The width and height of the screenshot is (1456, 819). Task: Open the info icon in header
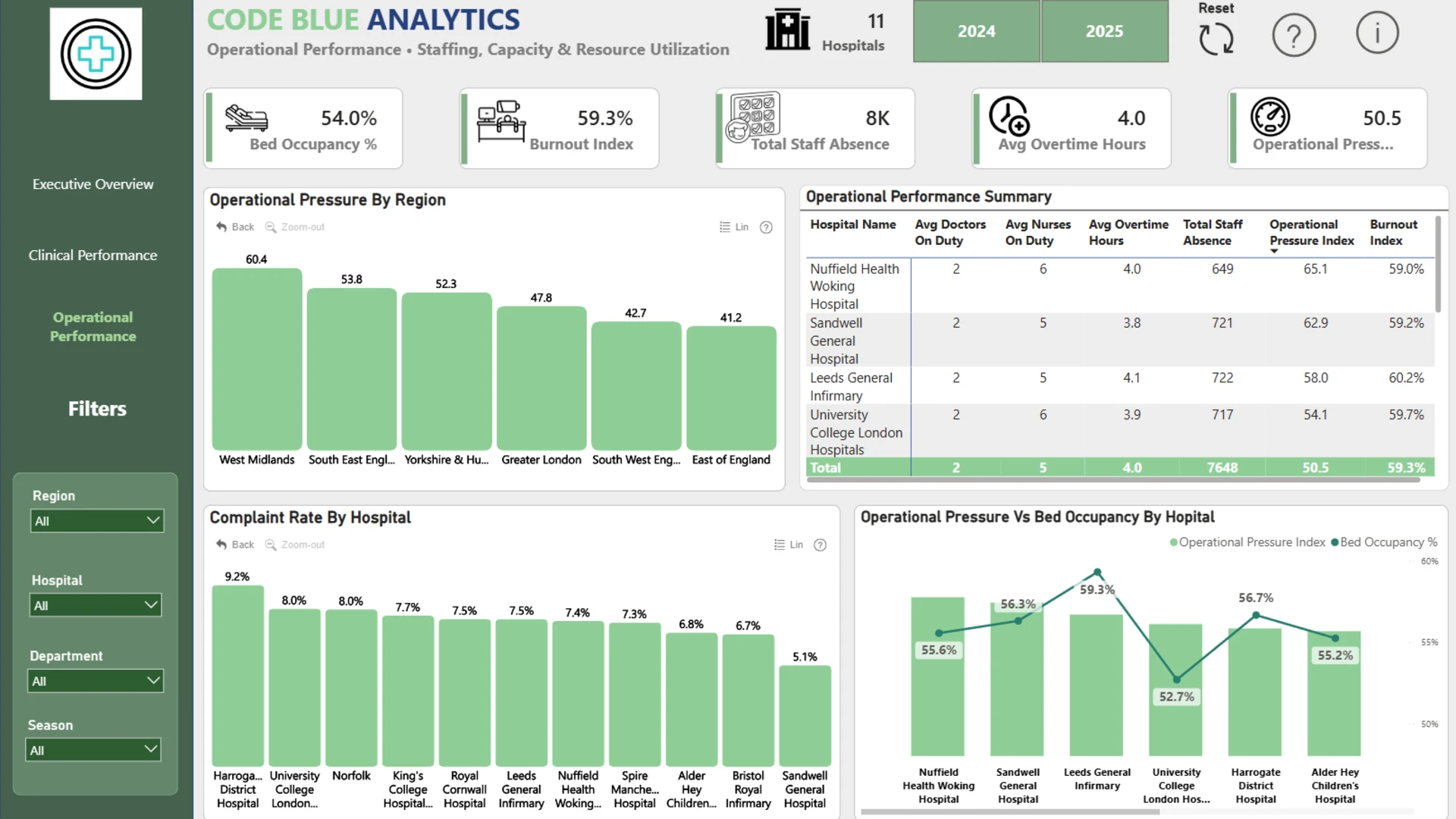pos(1377,33)
